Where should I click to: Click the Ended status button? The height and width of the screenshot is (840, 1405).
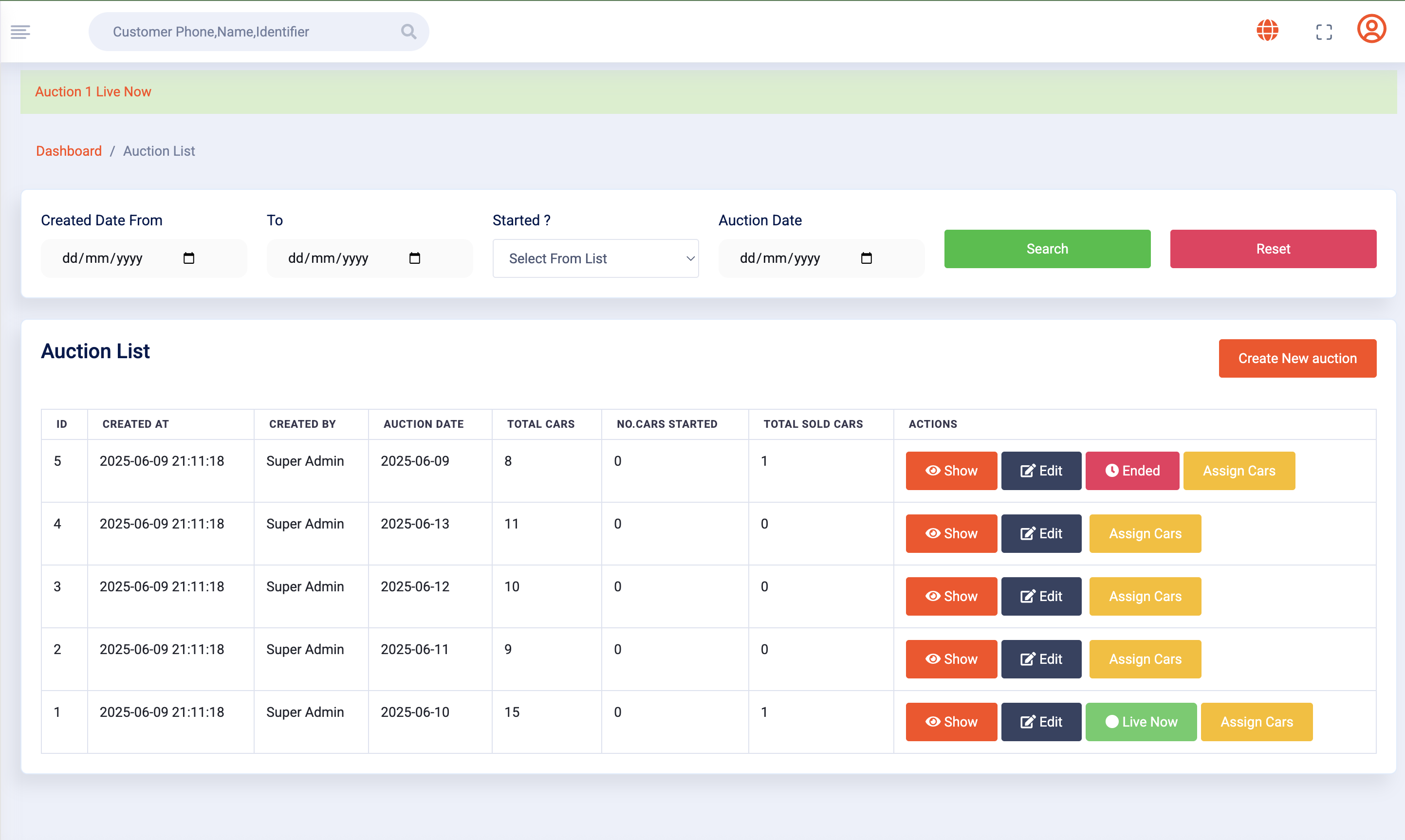pyautogui.click(x=1132, y=471)
